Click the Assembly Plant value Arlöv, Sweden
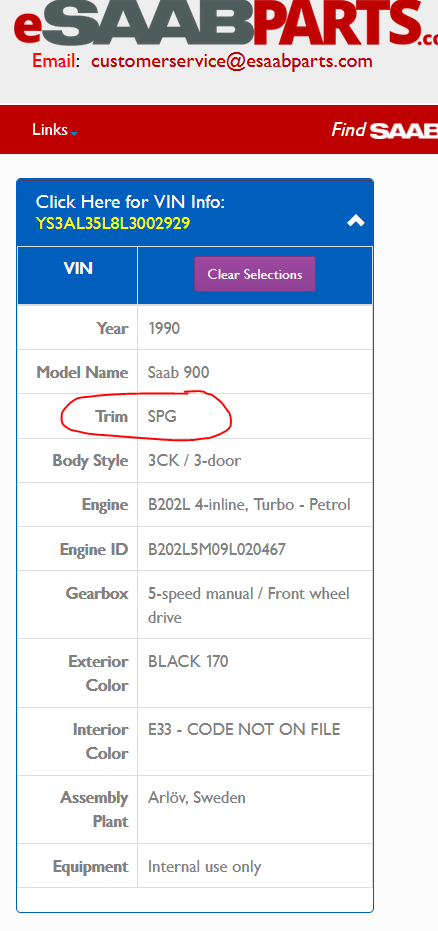Image resolution: width=438 pixels, height=931 pixels. pyautogui.click(x=196, y=797)
